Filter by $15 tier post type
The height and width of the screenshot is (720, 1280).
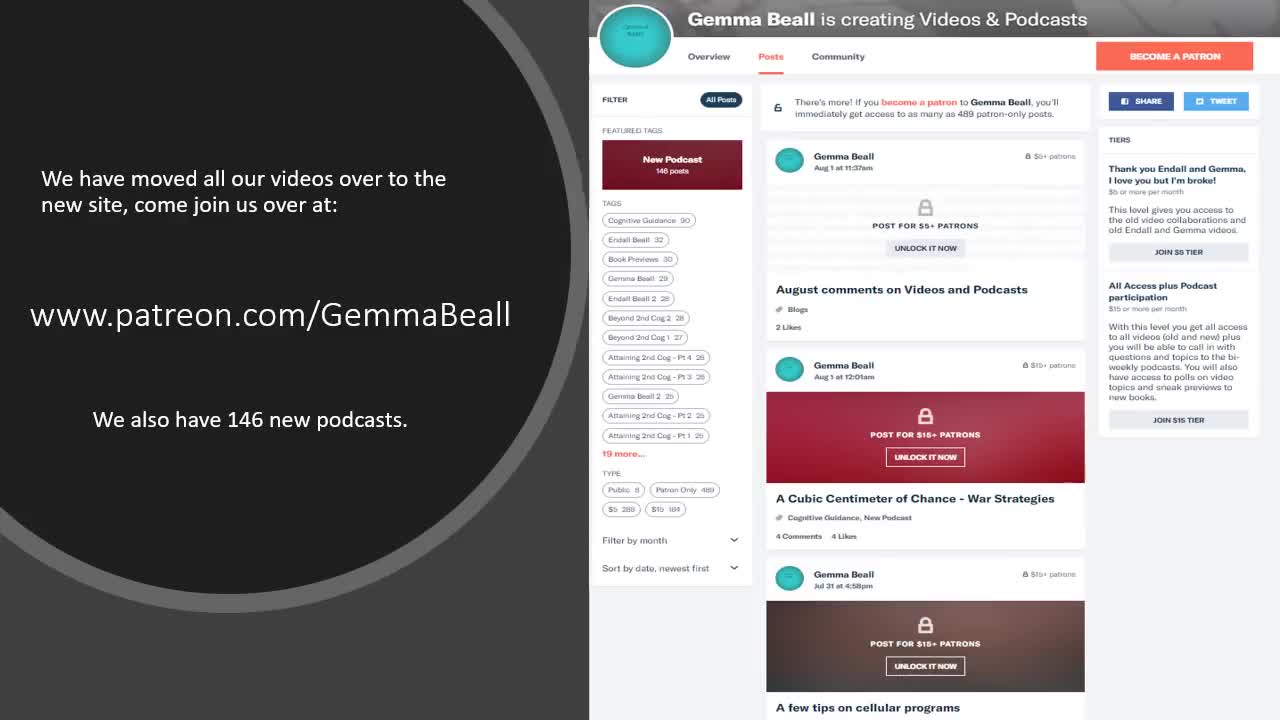[x=666, y=509]
